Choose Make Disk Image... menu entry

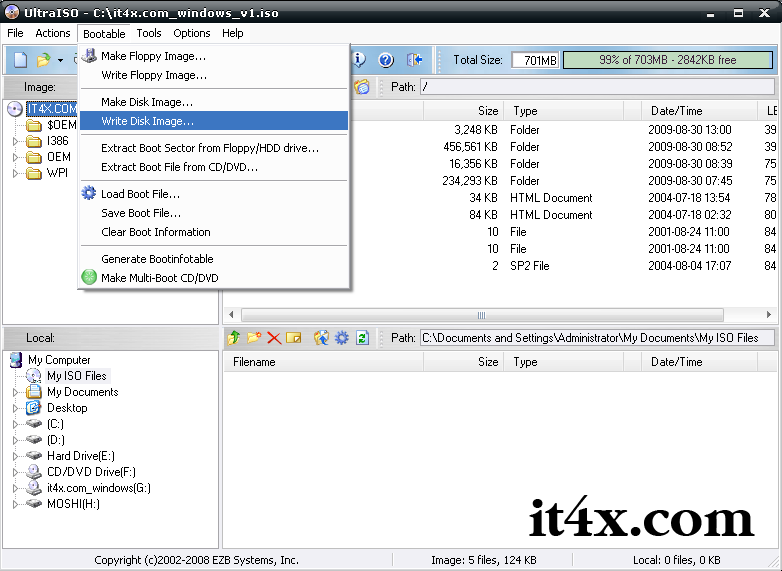pos(214,102)
